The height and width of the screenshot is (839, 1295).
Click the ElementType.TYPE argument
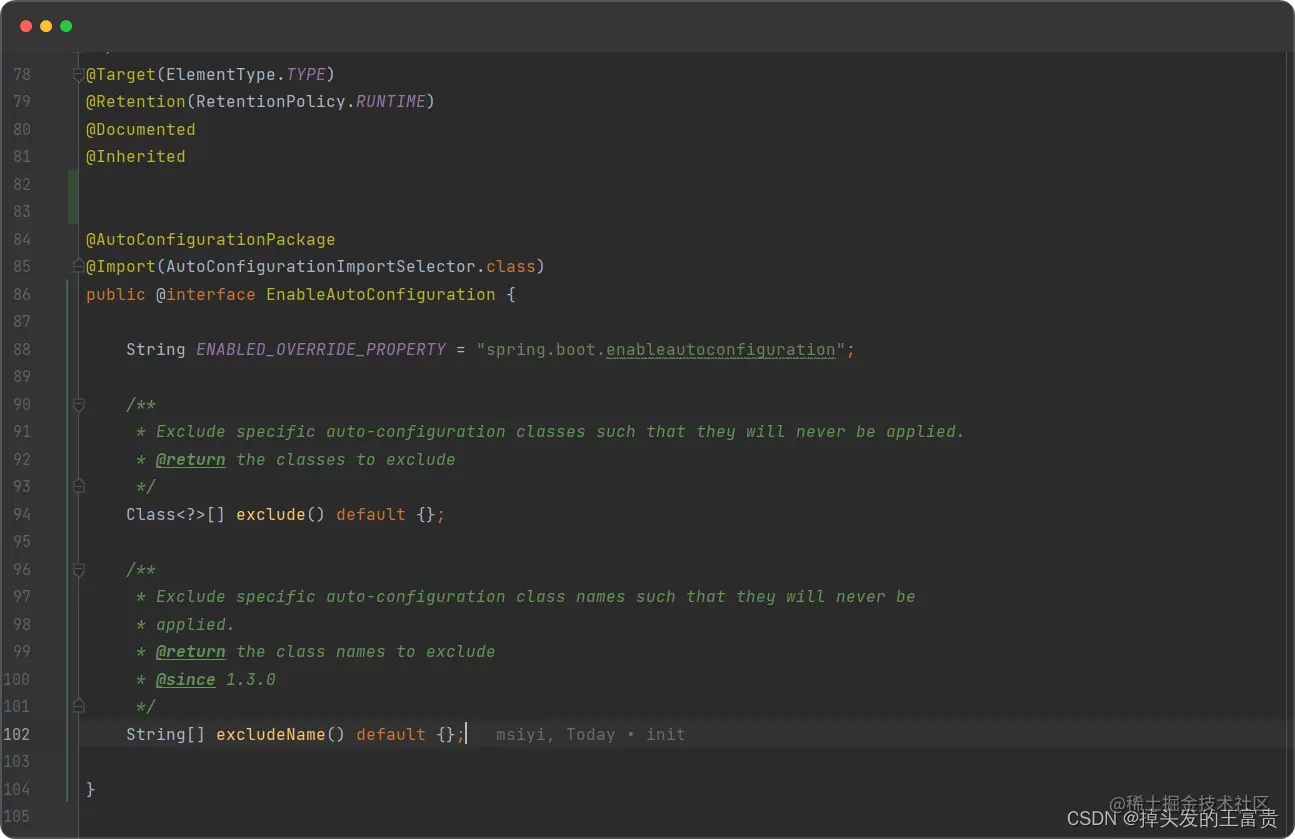[245, 75]
